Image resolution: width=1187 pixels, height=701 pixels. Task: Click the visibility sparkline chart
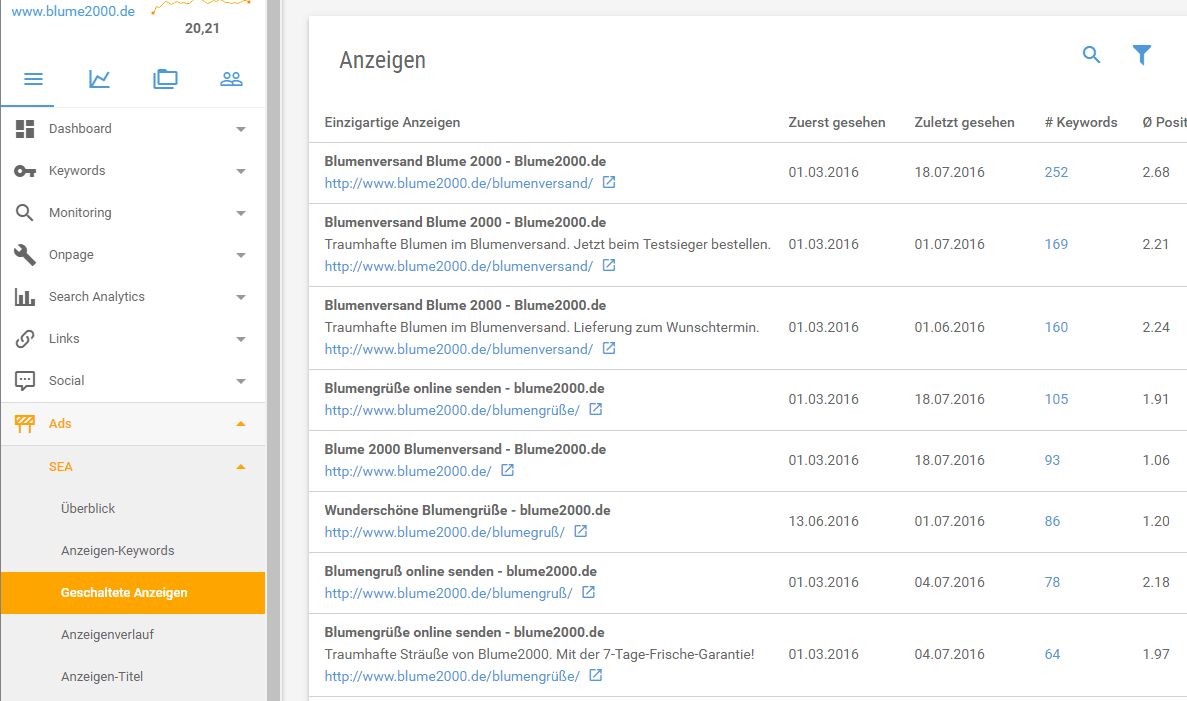[x=201, y=7]
